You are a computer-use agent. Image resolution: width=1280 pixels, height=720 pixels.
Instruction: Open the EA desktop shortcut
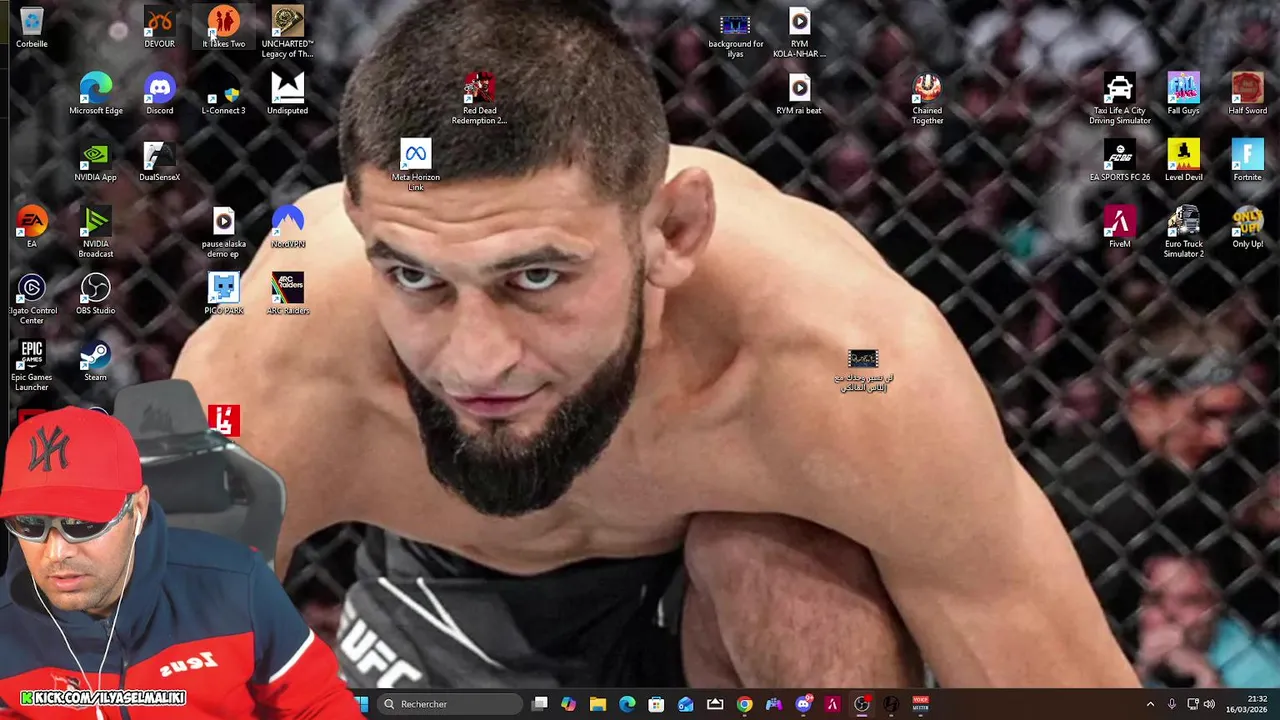(31, 227)
